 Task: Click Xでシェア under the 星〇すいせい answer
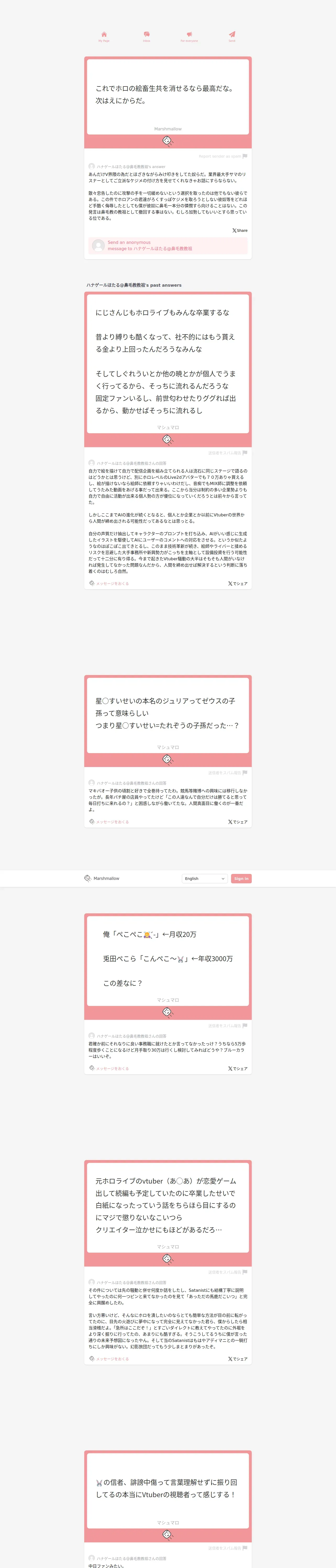pos(238,822)
